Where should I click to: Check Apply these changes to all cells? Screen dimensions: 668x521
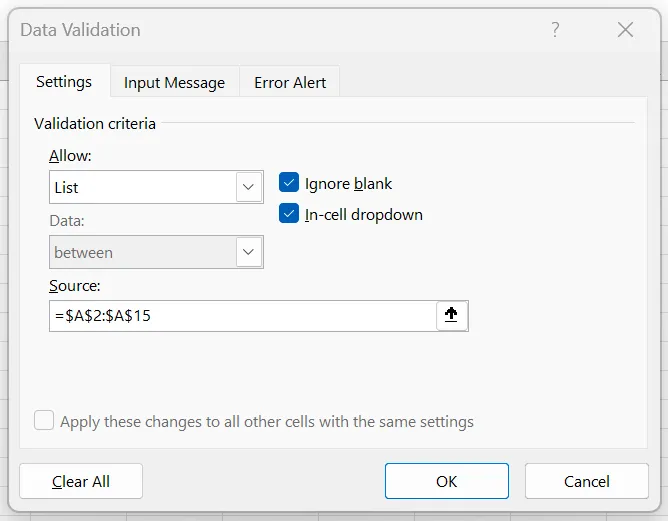click(x=44, y=420)
